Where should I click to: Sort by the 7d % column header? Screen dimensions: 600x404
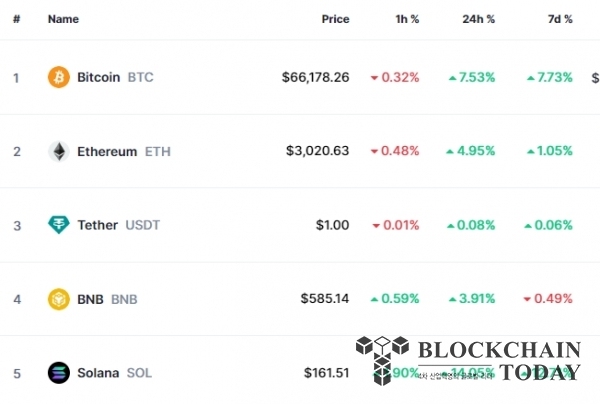pyautogui.click(x=560, y=19)
